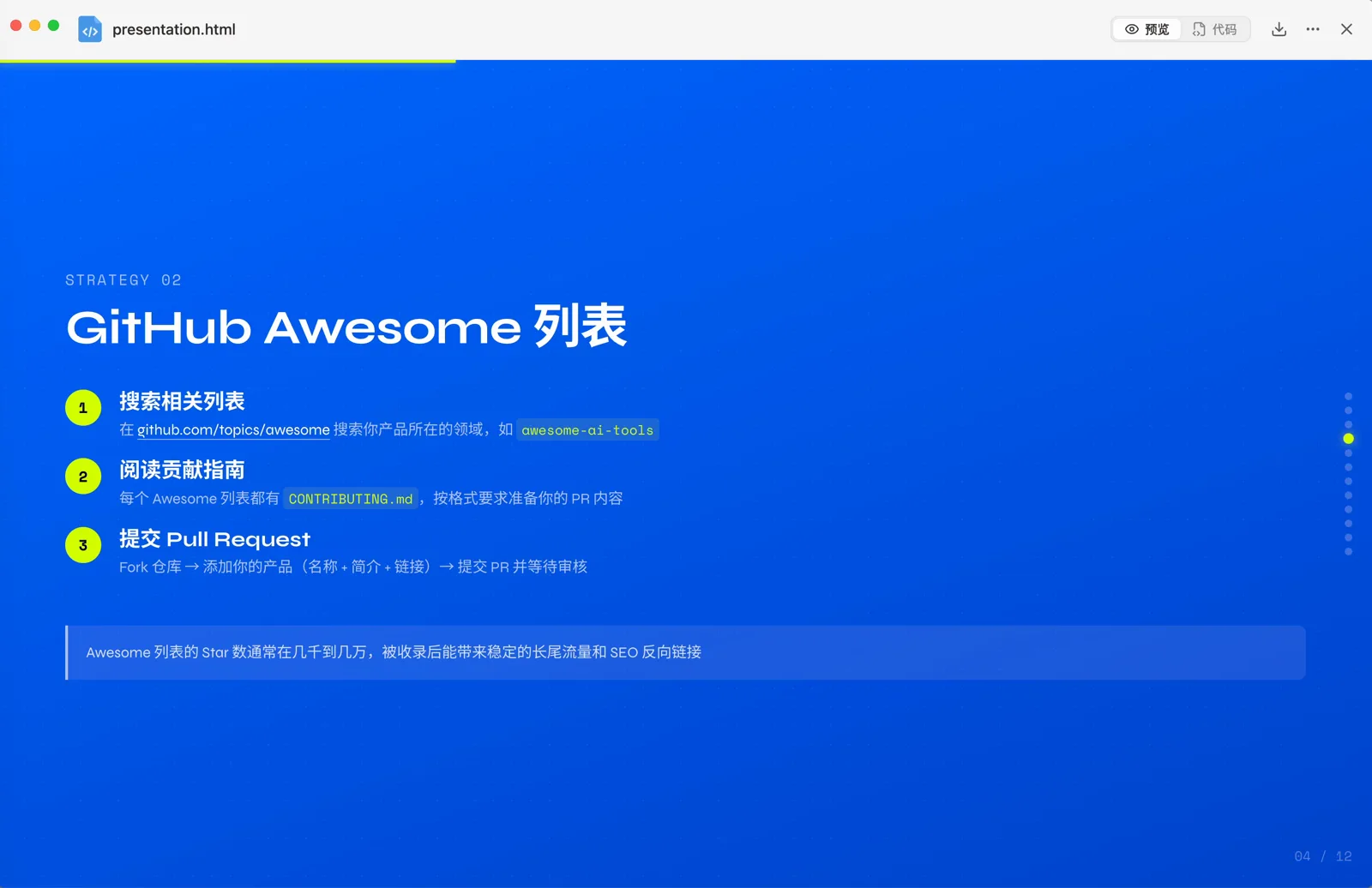Image resolution: width=1372 pixels, height=888 pixels.
Task: Switch to 预览 preview tab
Action: click(1147, 29)
